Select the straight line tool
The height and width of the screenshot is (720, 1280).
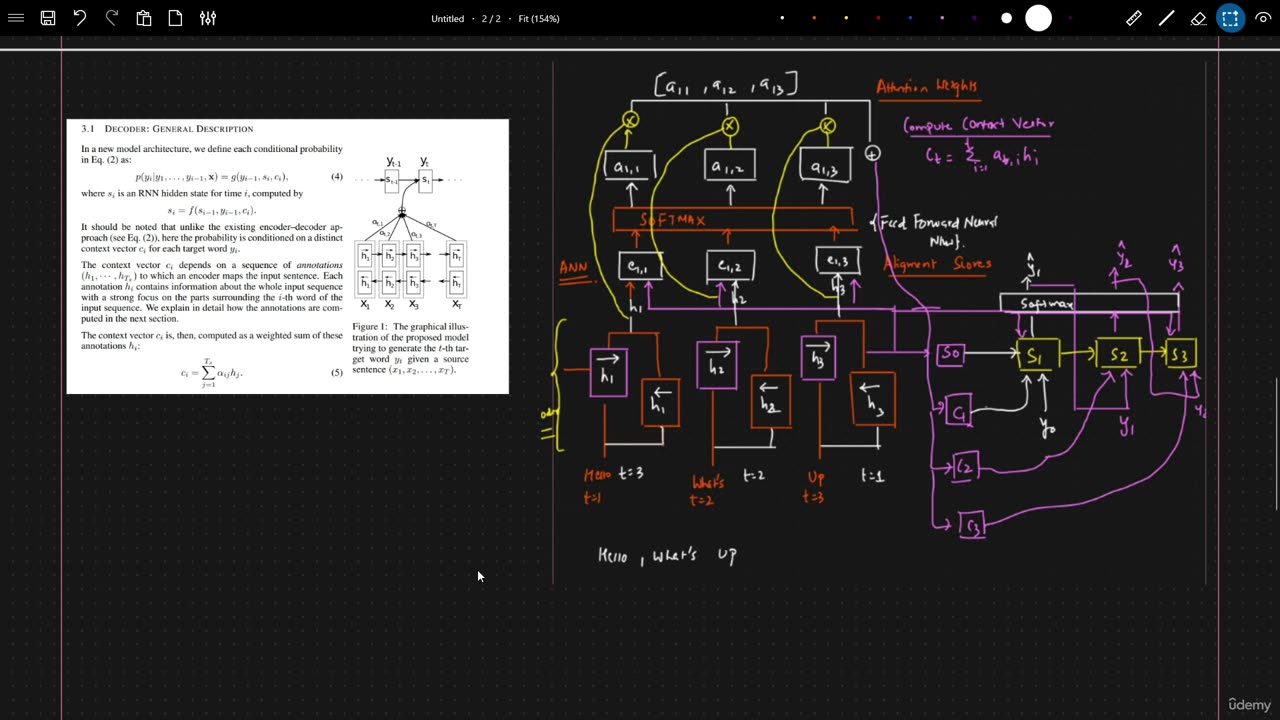(x=1166, y=18)
